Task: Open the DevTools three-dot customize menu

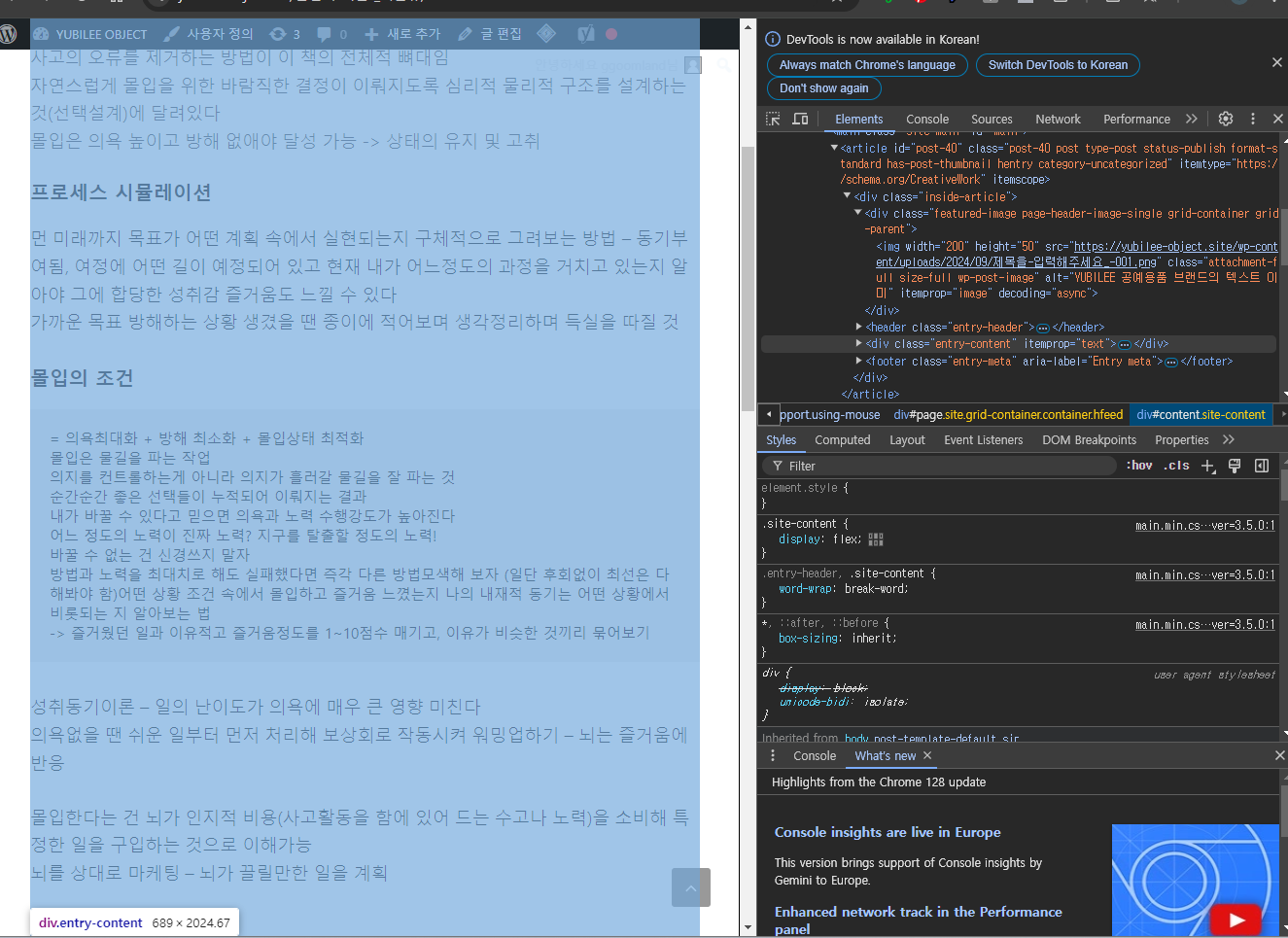Action: pos(1253,119)
